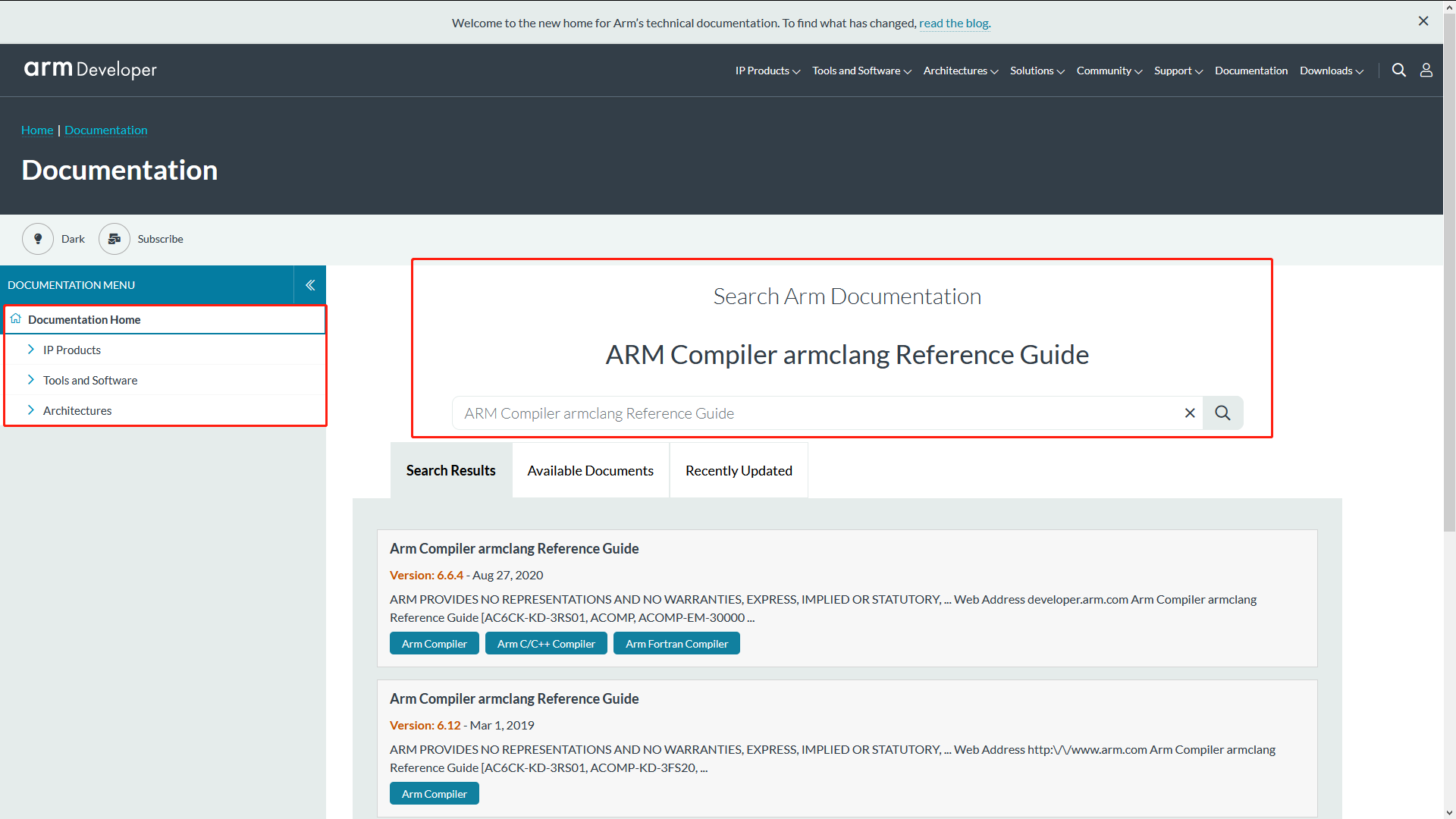Open Tools and Software navbar dropdown
Image resolution: width=1456 pixels, height=819 pixels.
pos(861,71)
